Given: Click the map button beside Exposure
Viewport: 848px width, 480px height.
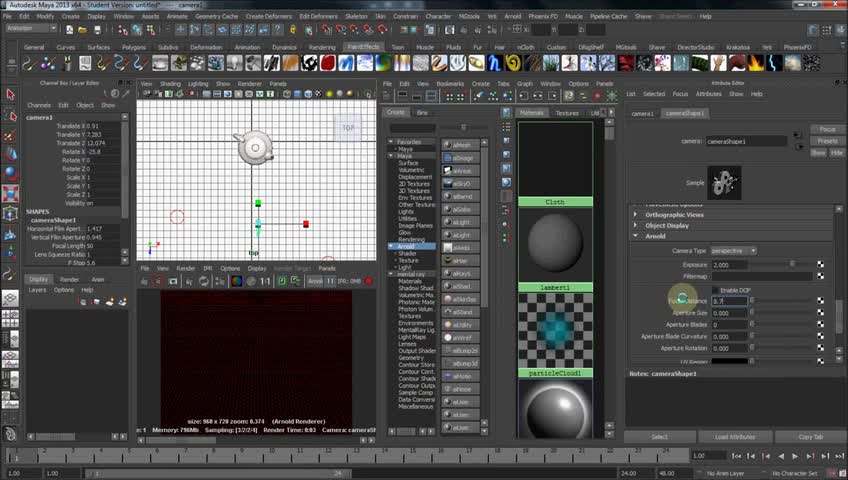Looking at the screenshot, I should click(x=821, y=265).
